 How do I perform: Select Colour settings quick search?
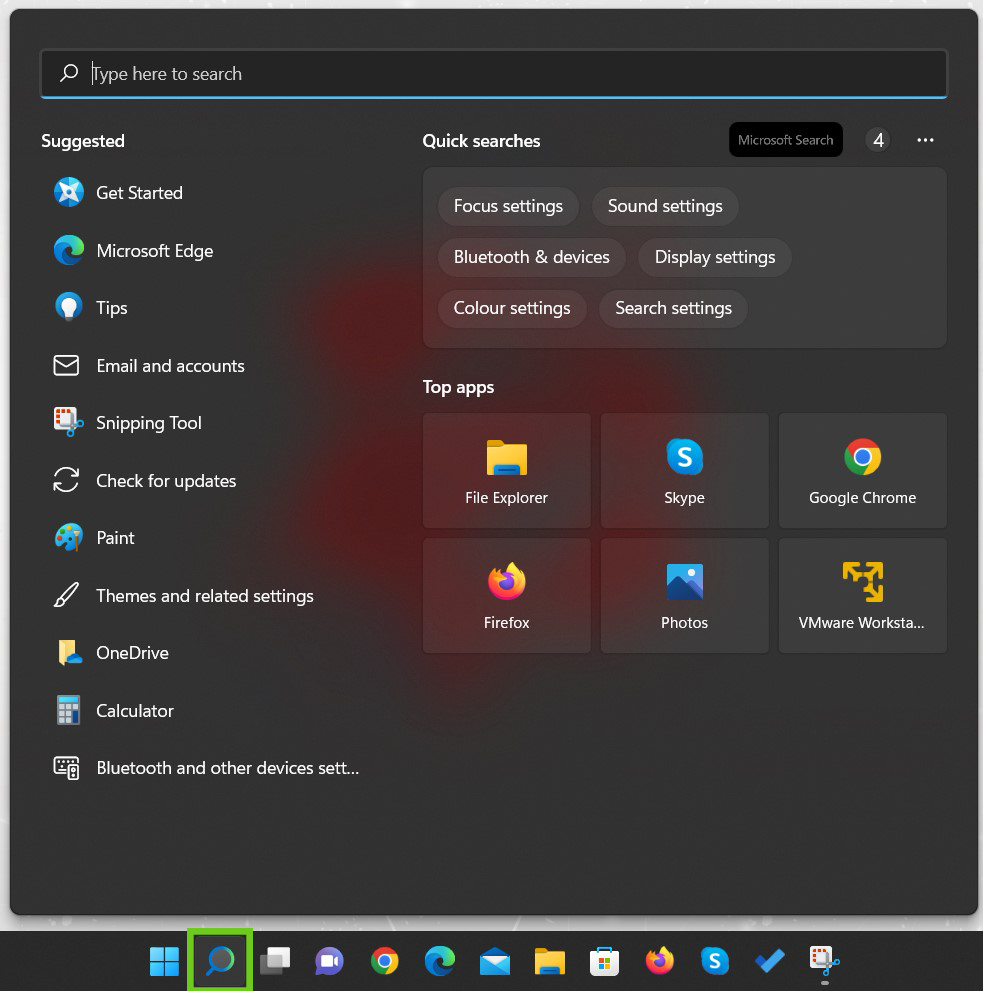(x=511, y=308)
